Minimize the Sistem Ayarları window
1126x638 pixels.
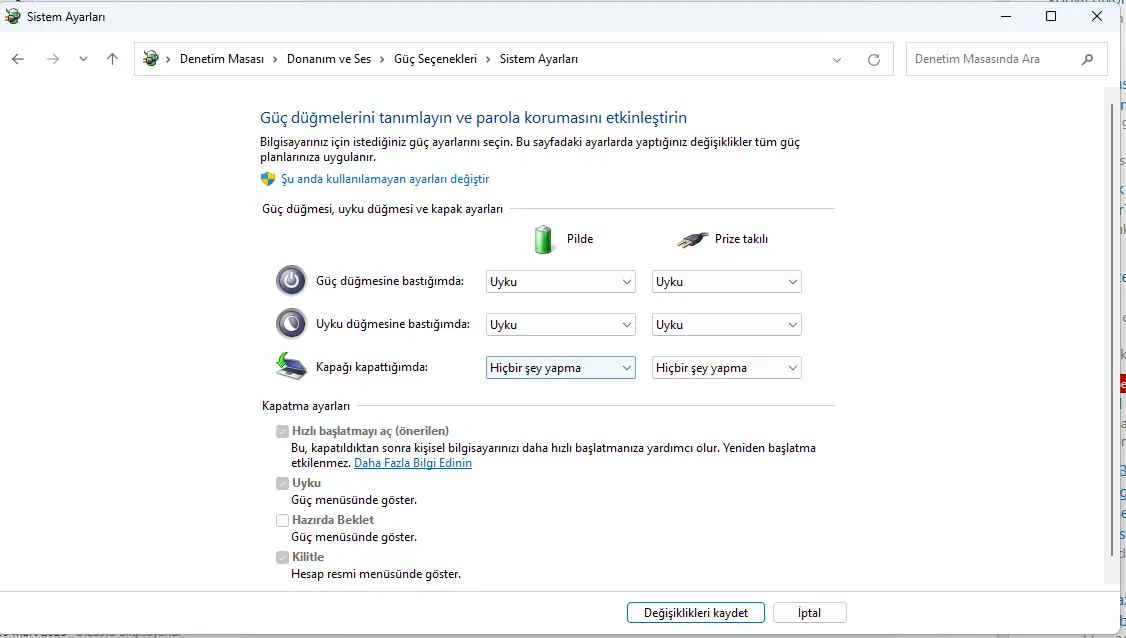tap(1006, 16)
